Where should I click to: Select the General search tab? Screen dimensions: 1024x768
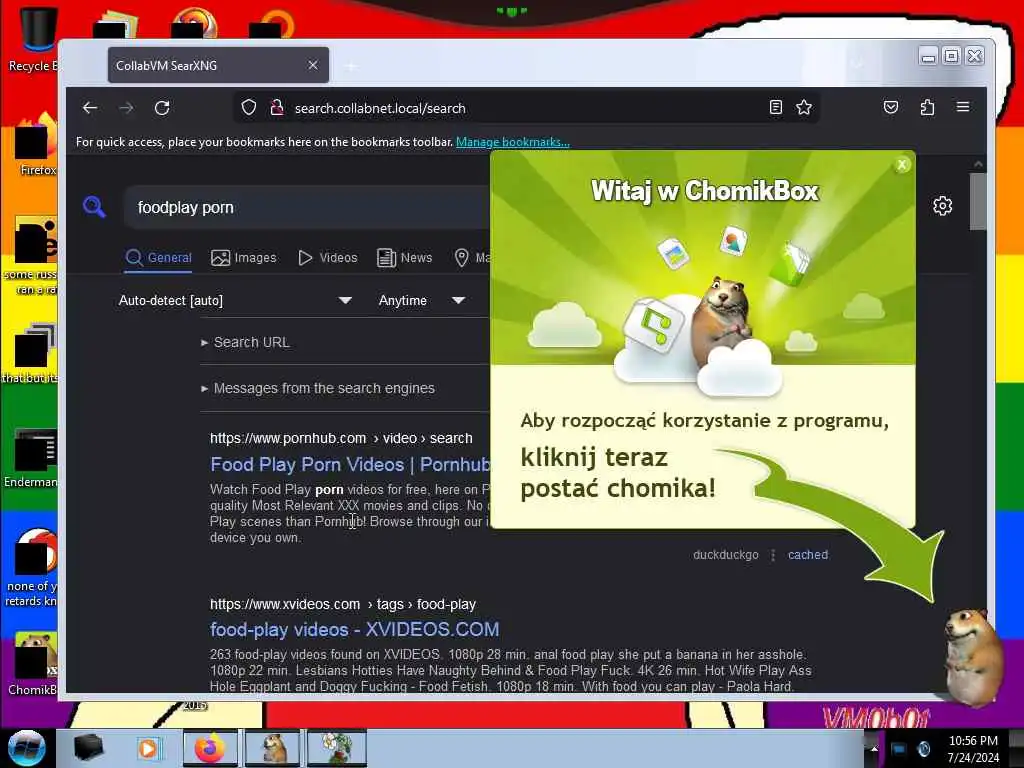click(159, 258)
